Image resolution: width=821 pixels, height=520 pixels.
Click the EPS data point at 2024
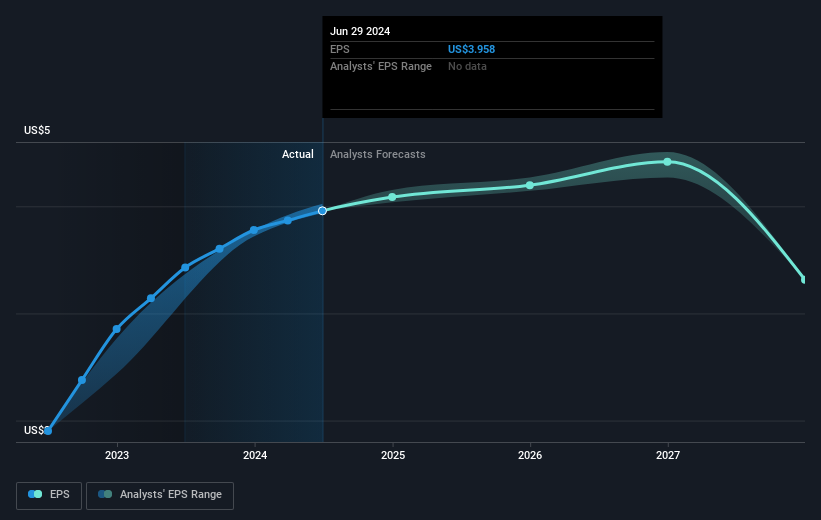254,230
